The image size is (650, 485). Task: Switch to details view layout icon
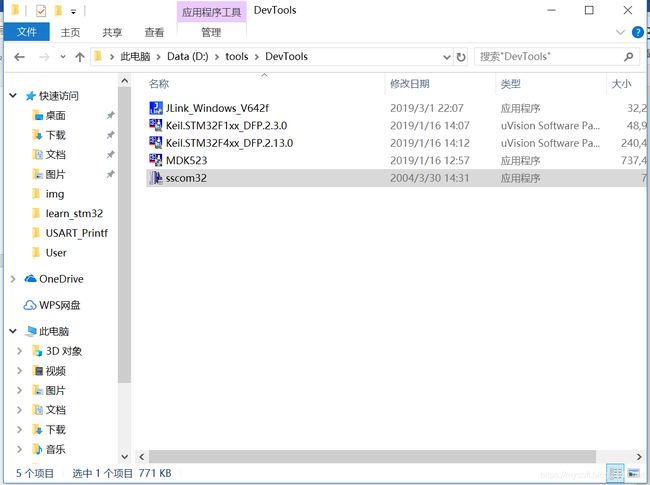pos(615,473)
